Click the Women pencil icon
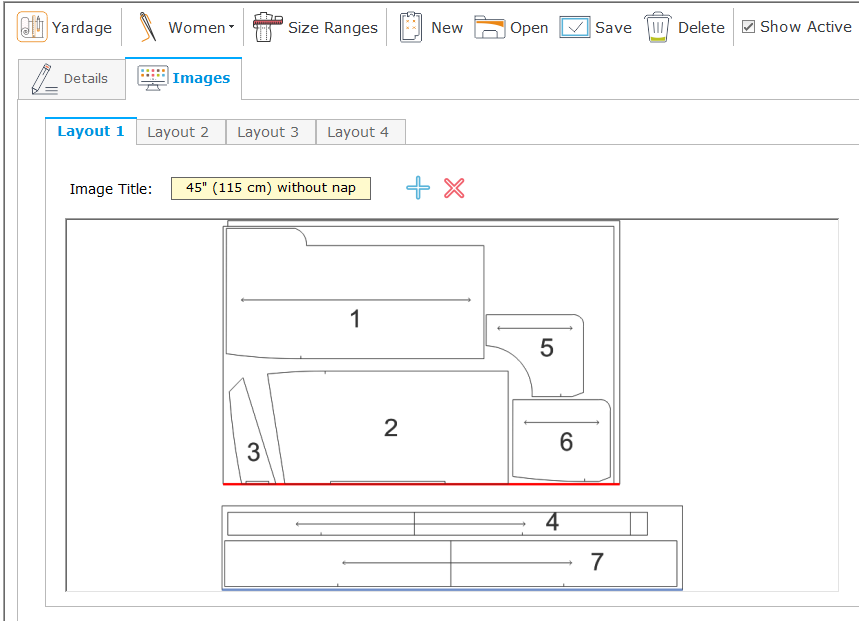 149,27
